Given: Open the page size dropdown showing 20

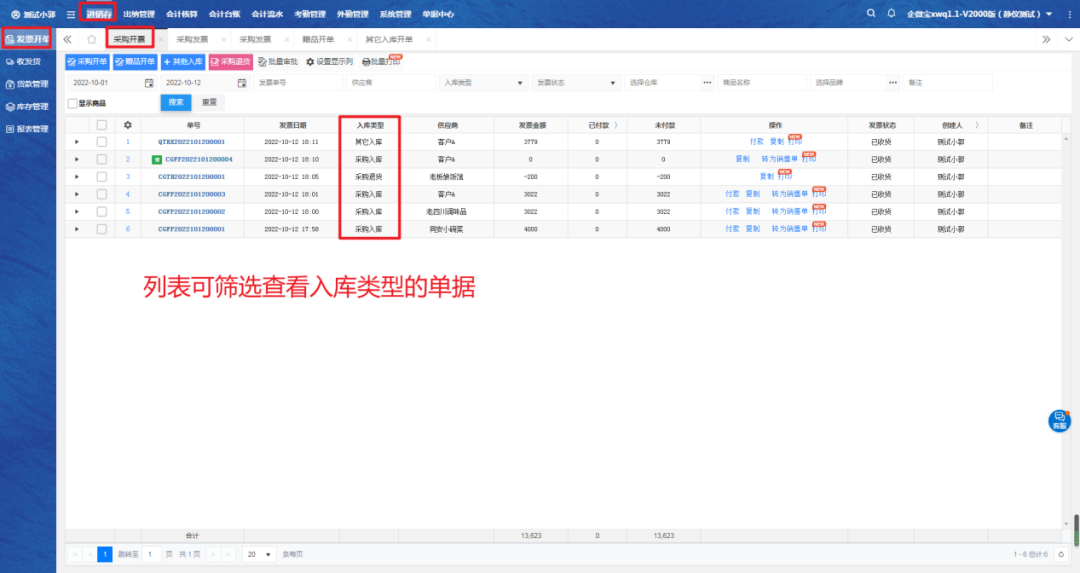Looking at the screenshot, I should pyautogui.click(x=261, y=554).
